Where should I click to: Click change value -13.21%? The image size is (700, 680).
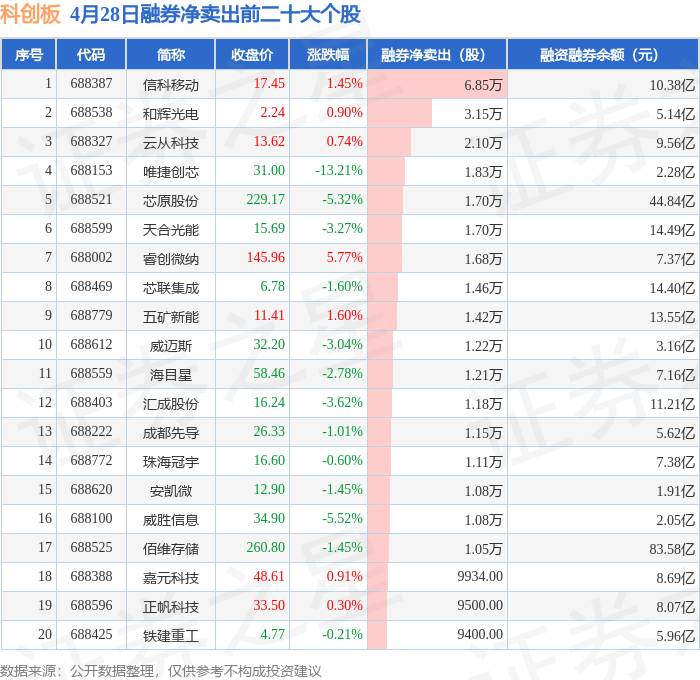pos(339,171)
